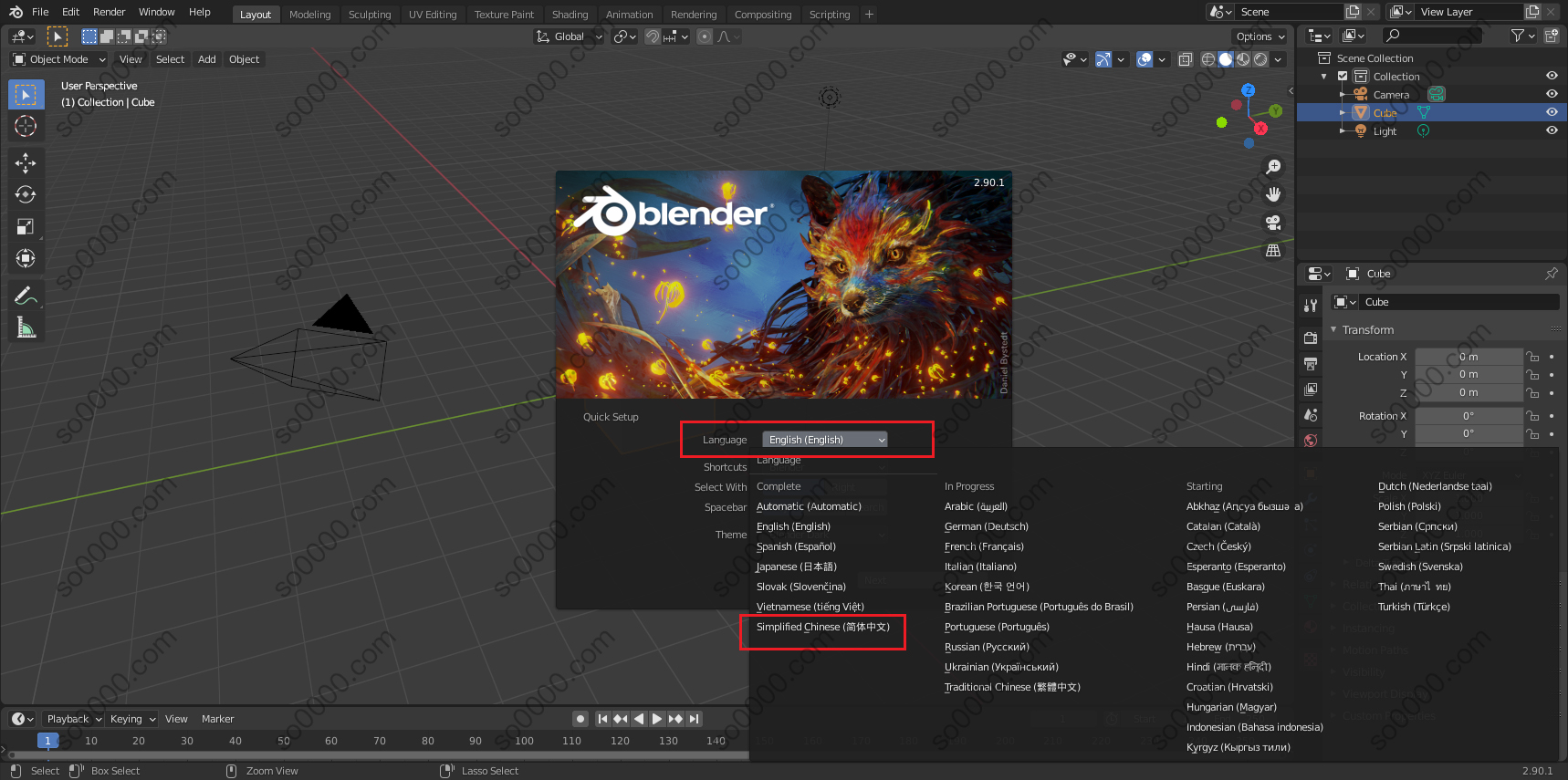Open the Tool properties tab icon
1568x780 pixels.
[x=1311, y=306]
